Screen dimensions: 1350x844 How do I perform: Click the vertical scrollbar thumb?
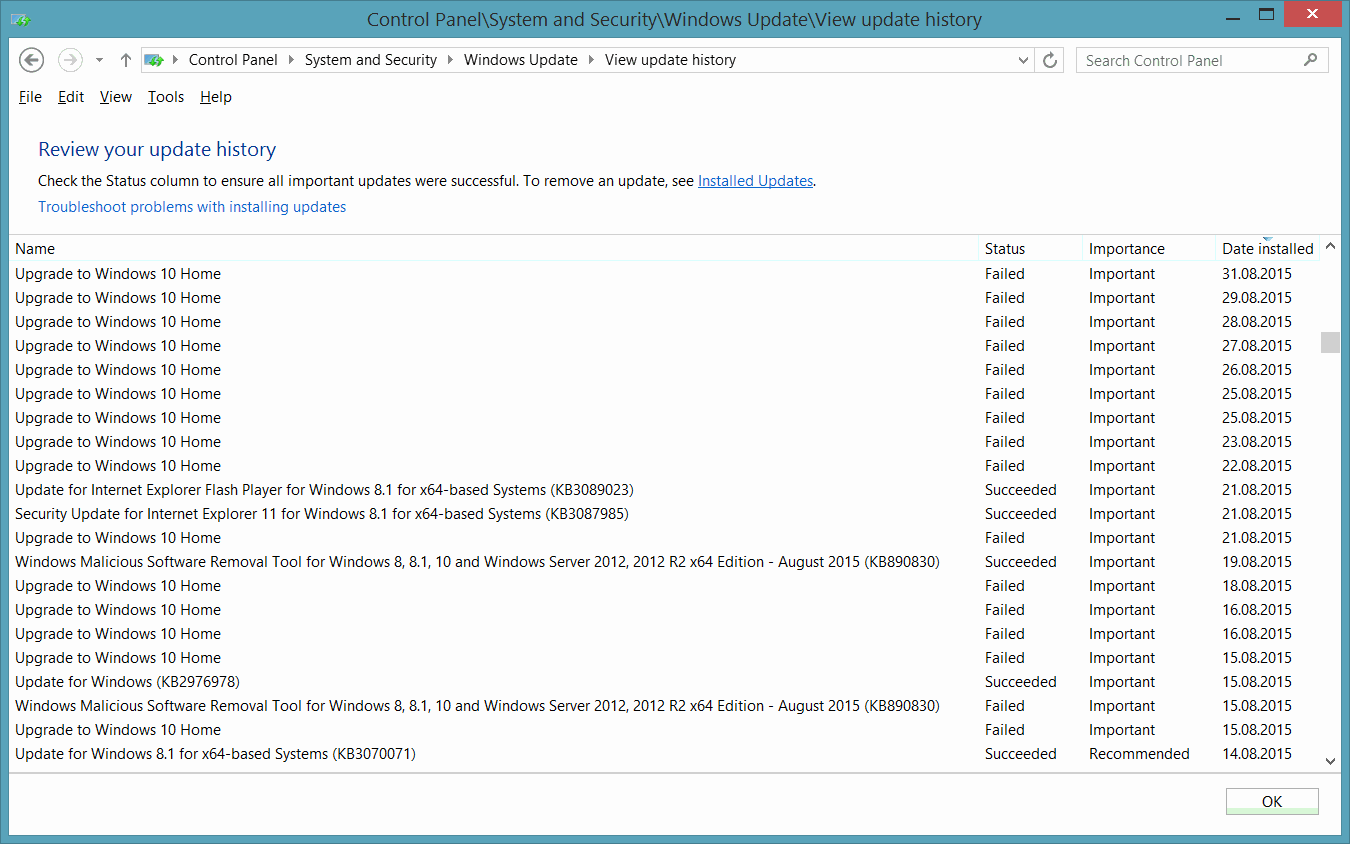click(1329, 342)
